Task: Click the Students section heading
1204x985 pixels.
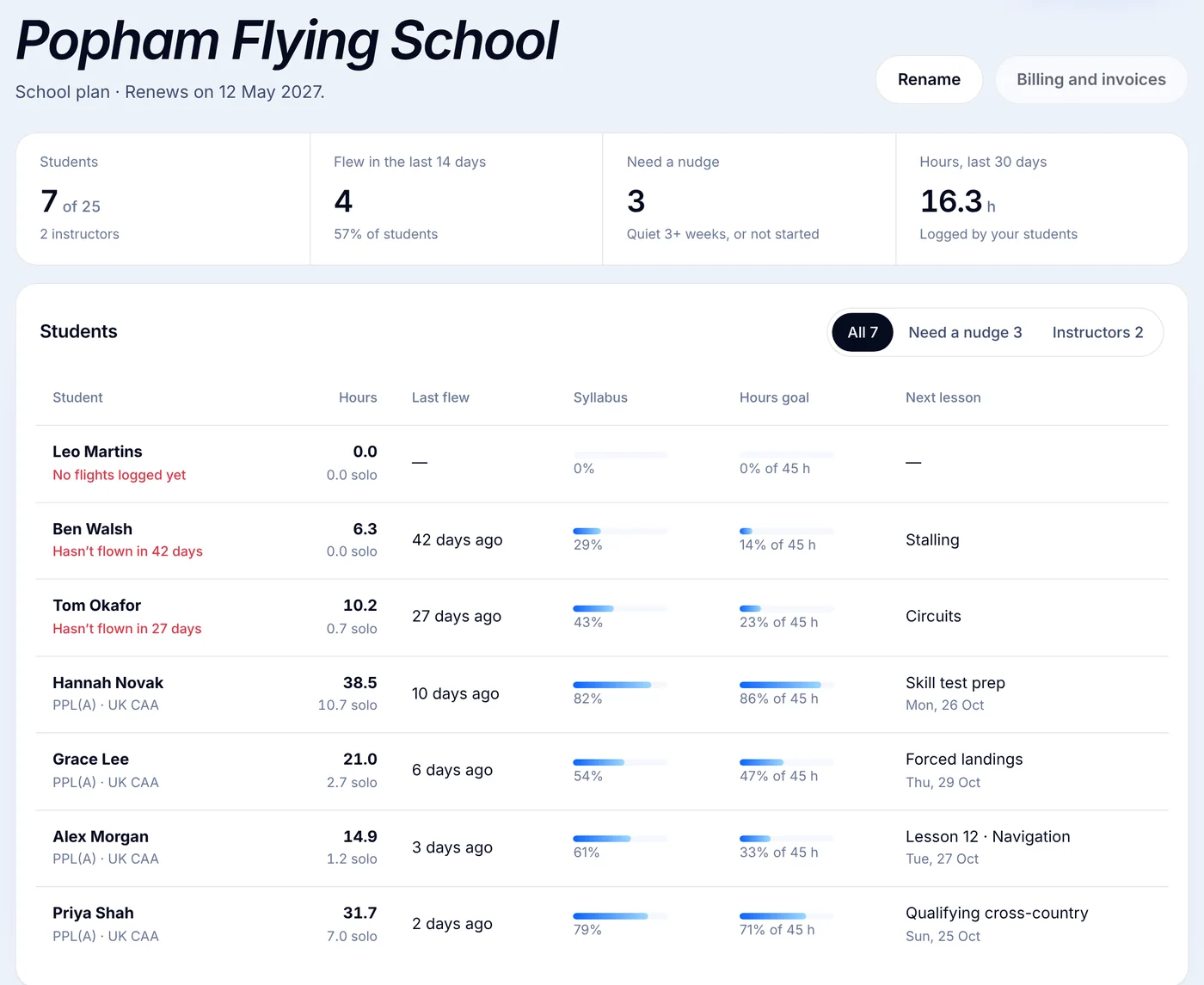Action: click(78, 332)
